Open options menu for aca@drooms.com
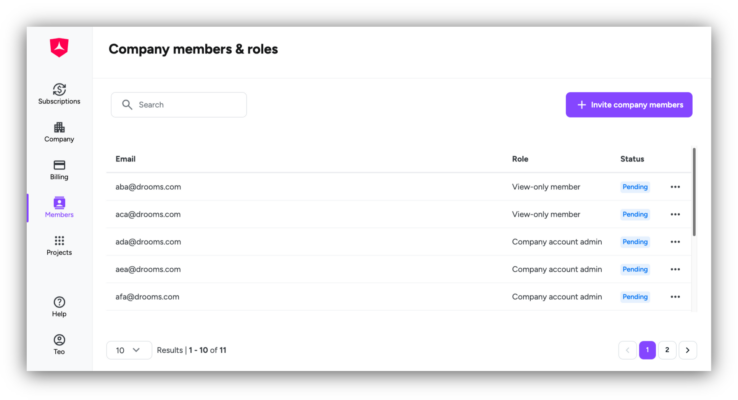 (x=675, y=214)
